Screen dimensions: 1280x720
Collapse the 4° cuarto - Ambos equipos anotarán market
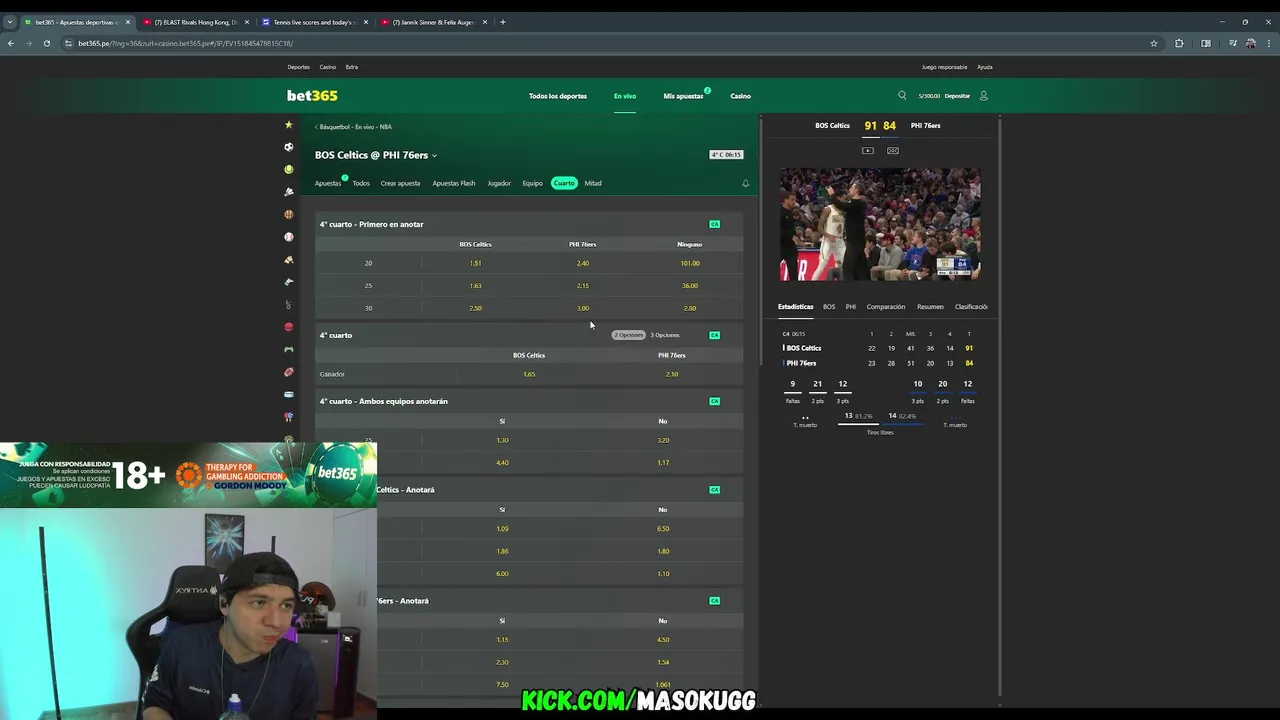pos(529,401)
